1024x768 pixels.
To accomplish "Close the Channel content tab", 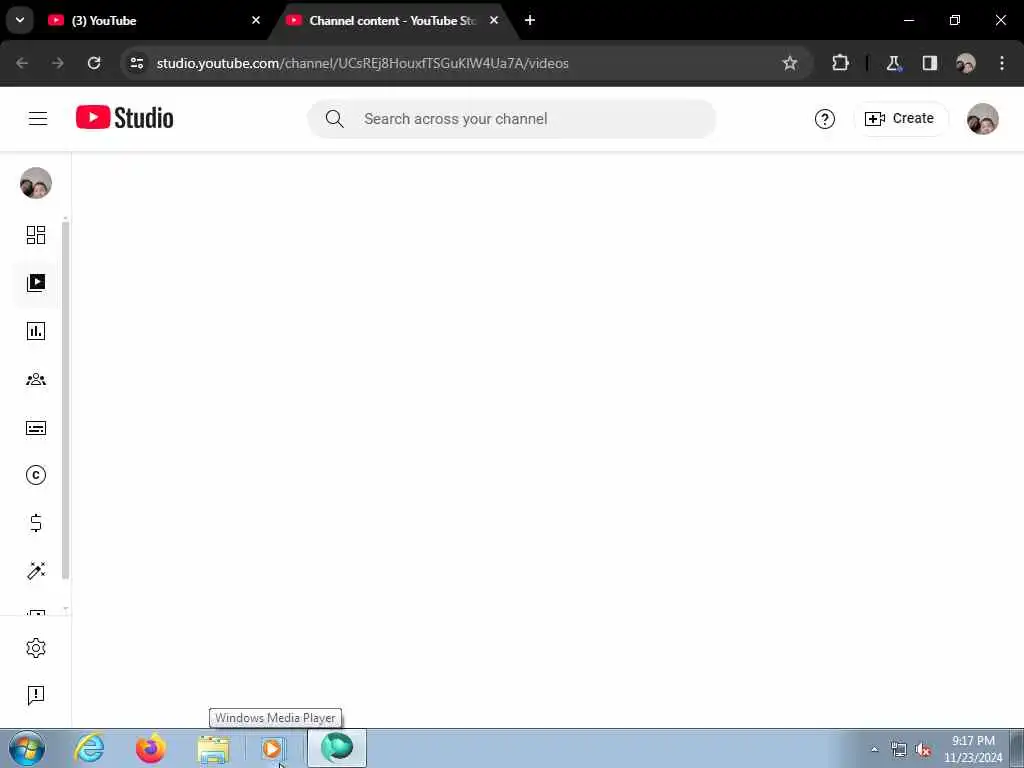I will 494,20.
